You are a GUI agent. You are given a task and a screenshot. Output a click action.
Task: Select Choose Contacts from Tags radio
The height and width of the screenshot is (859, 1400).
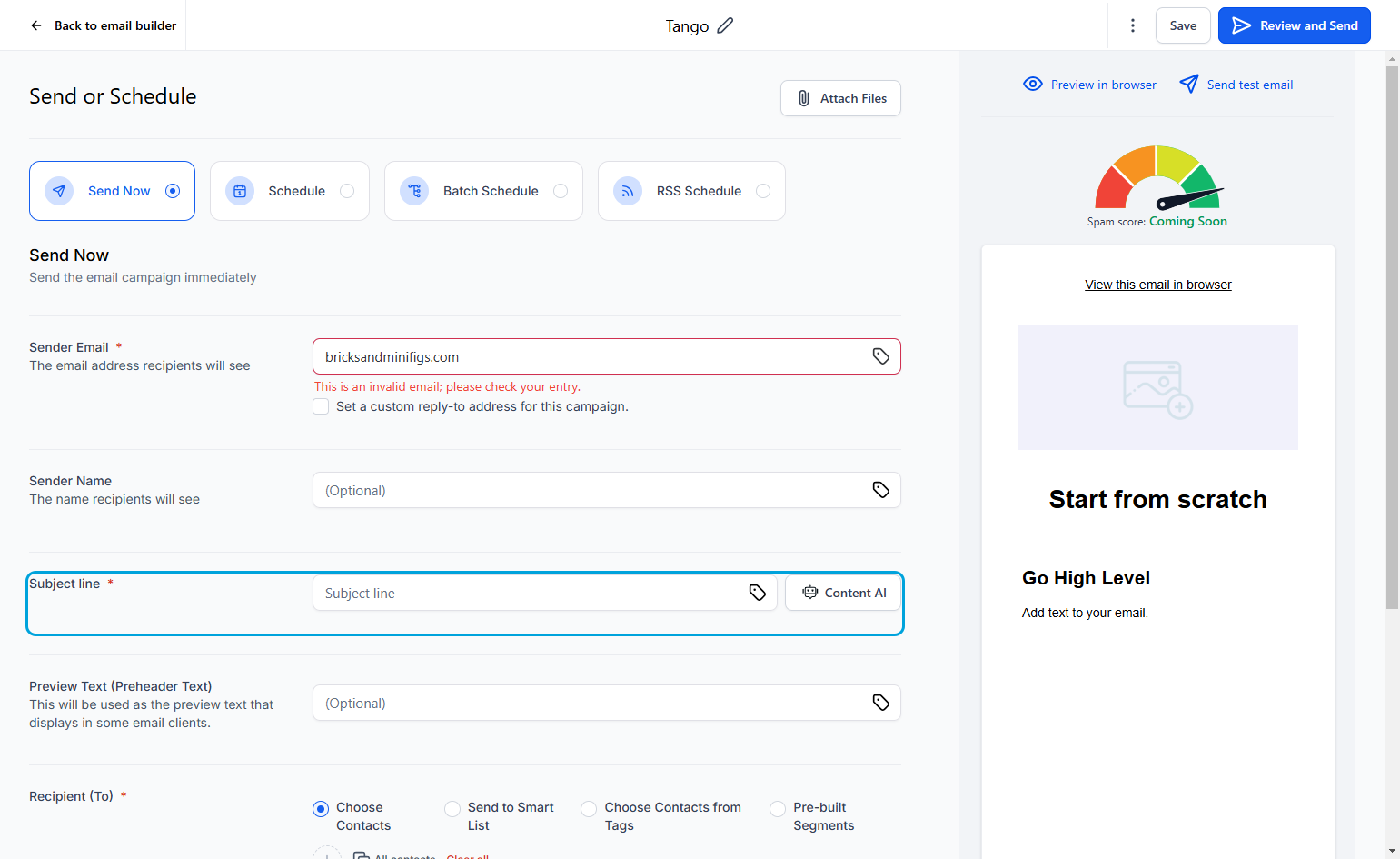pos(589,809)
